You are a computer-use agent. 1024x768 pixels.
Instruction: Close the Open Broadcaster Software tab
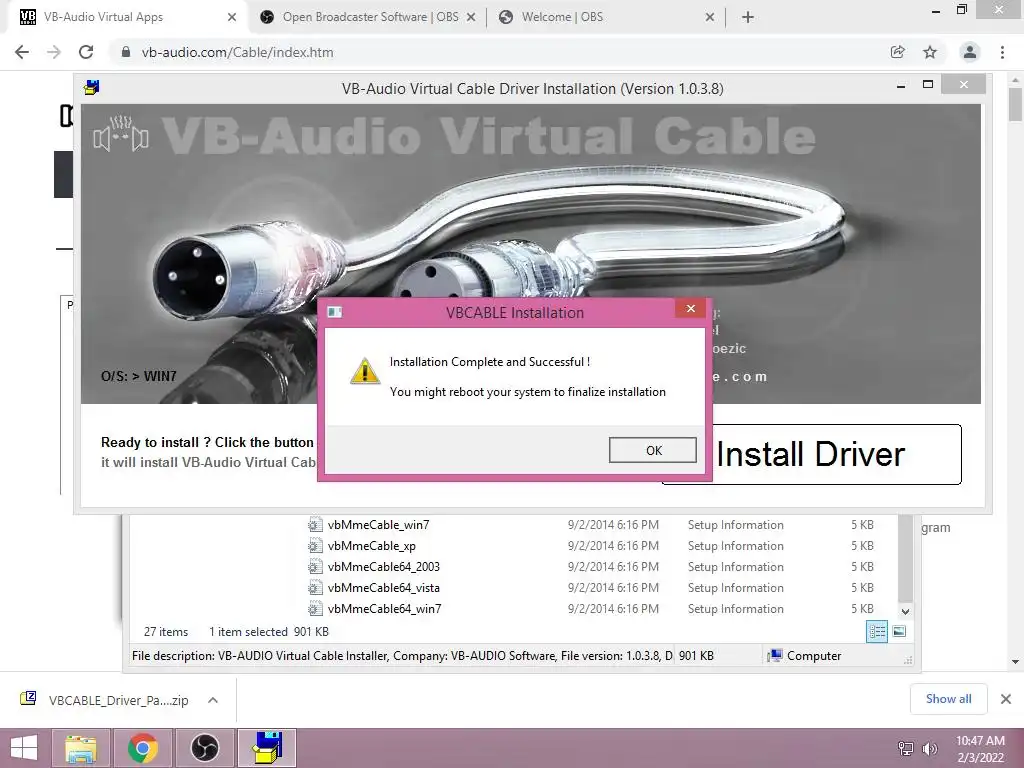click(x=471, y=17)
